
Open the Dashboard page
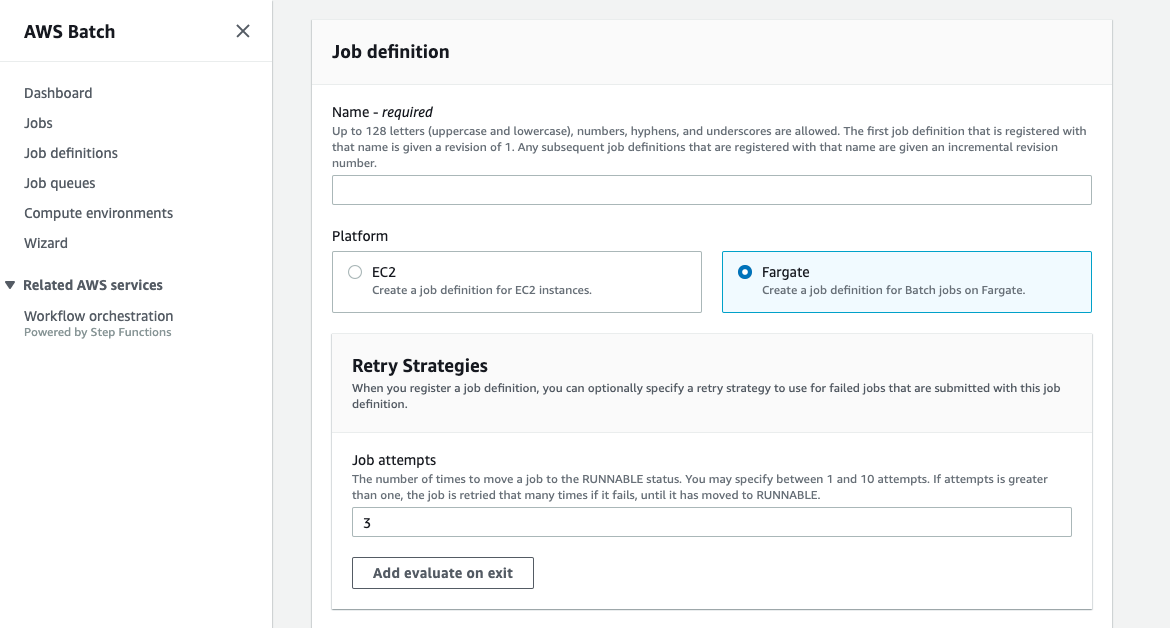58,93
